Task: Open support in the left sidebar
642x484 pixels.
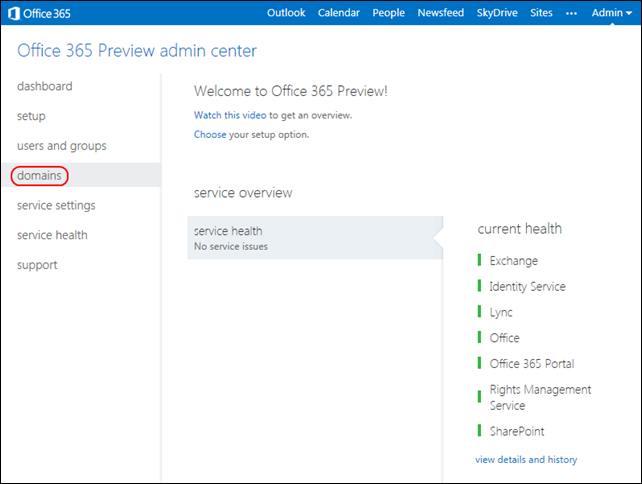Action: tap(37, 265)
